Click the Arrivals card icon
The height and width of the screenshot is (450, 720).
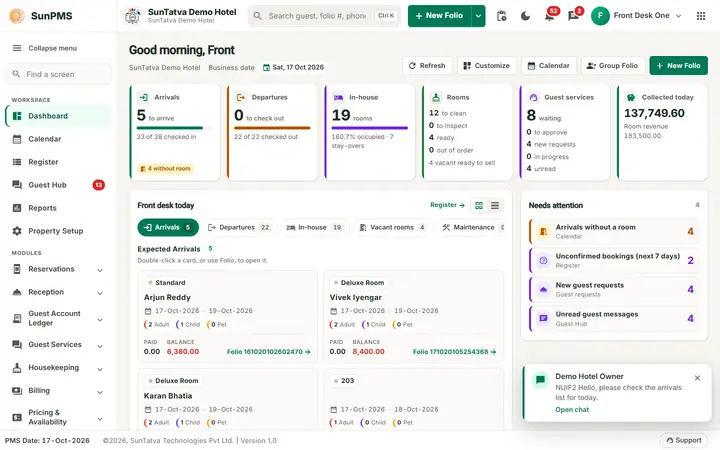click(x=144, y=97)
